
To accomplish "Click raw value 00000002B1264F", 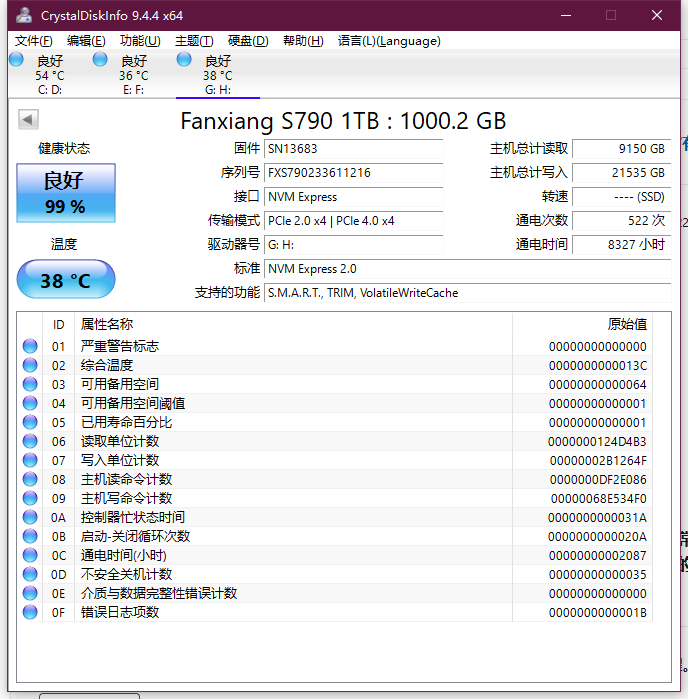I will [598, 461].
